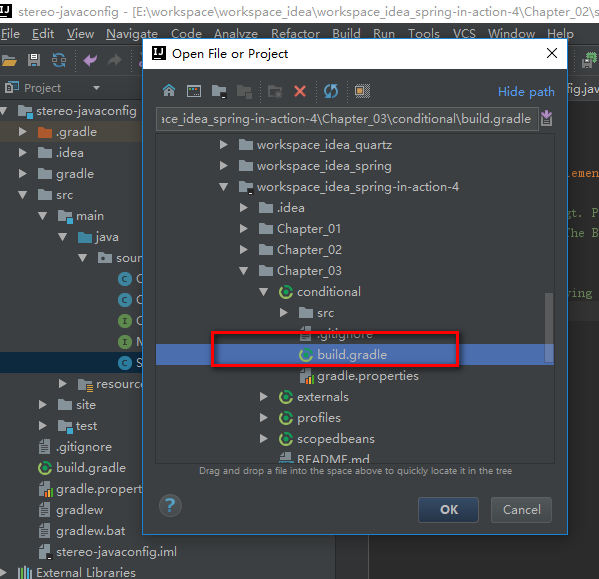This screenshot has width=599, height=579.
Task: Expand .gradle folder in Project panel
Action: (23, 132)
